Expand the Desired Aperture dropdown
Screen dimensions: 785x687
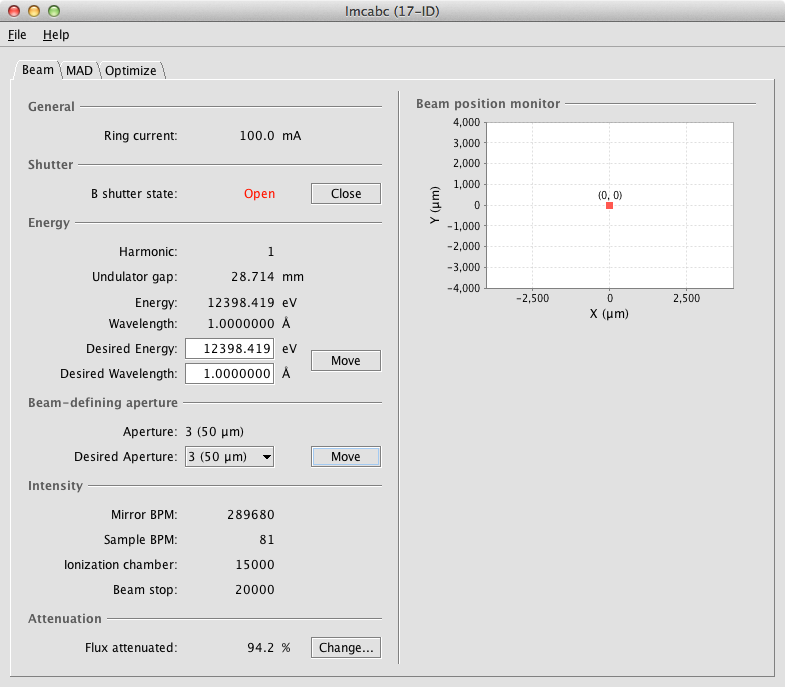[230, 457]
